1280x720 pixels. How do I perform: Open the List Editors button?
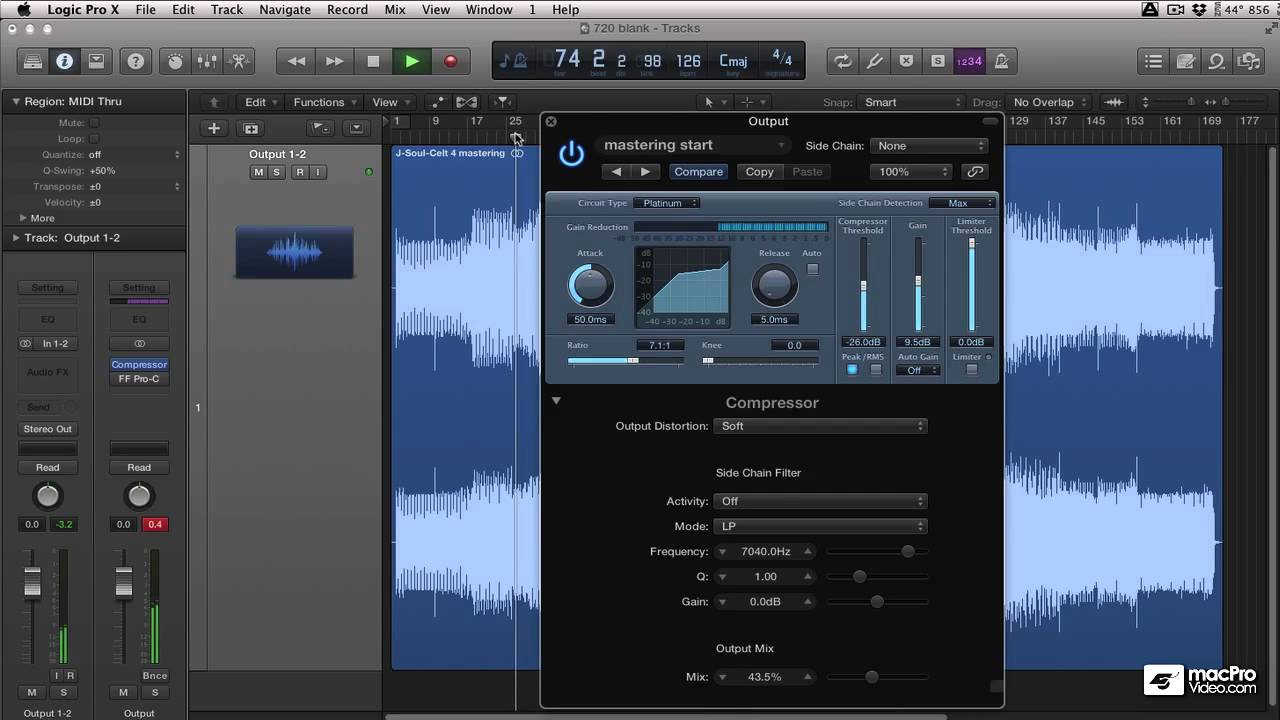1154,61
